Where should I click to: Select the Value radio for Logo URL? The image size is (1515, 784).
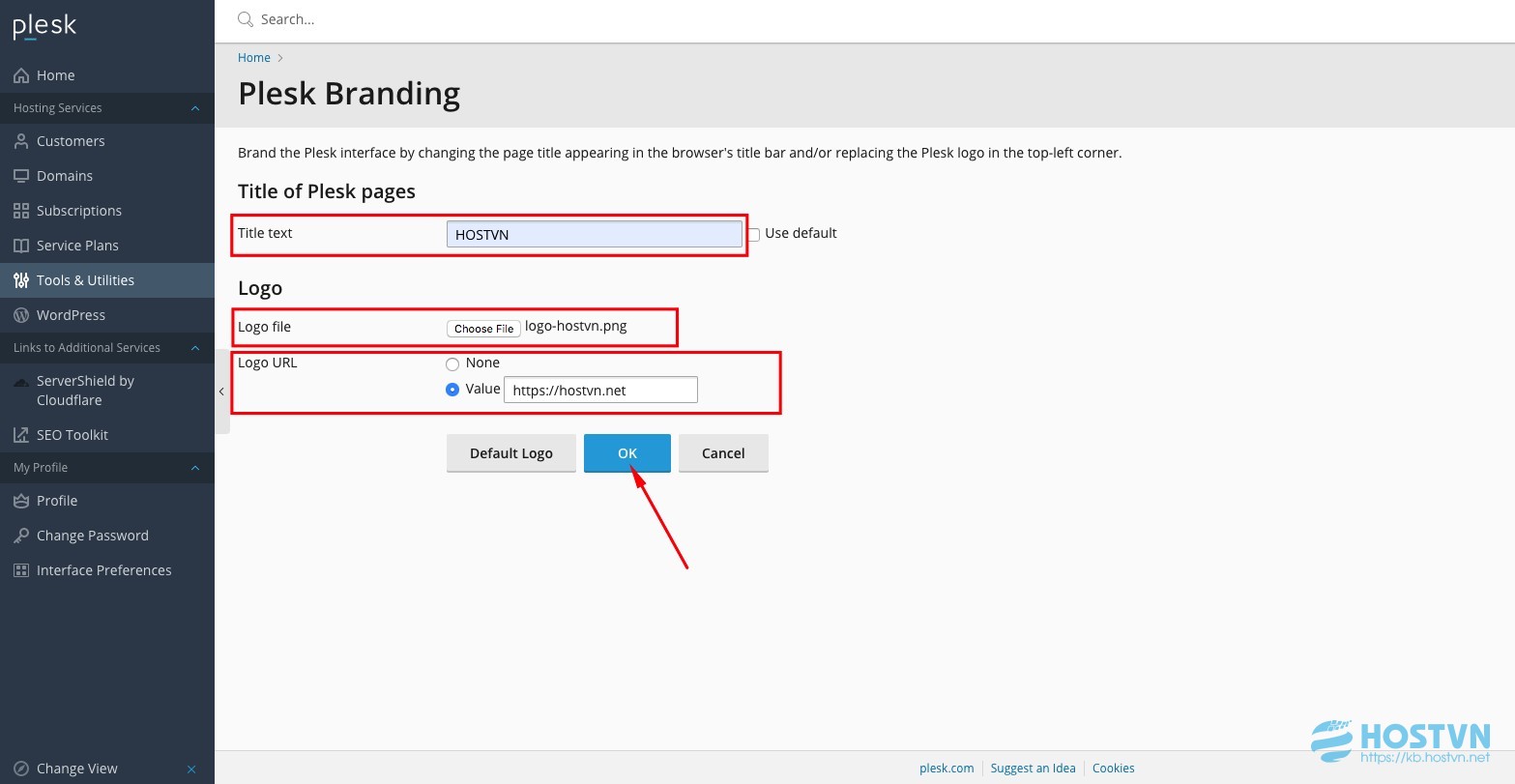452,390
